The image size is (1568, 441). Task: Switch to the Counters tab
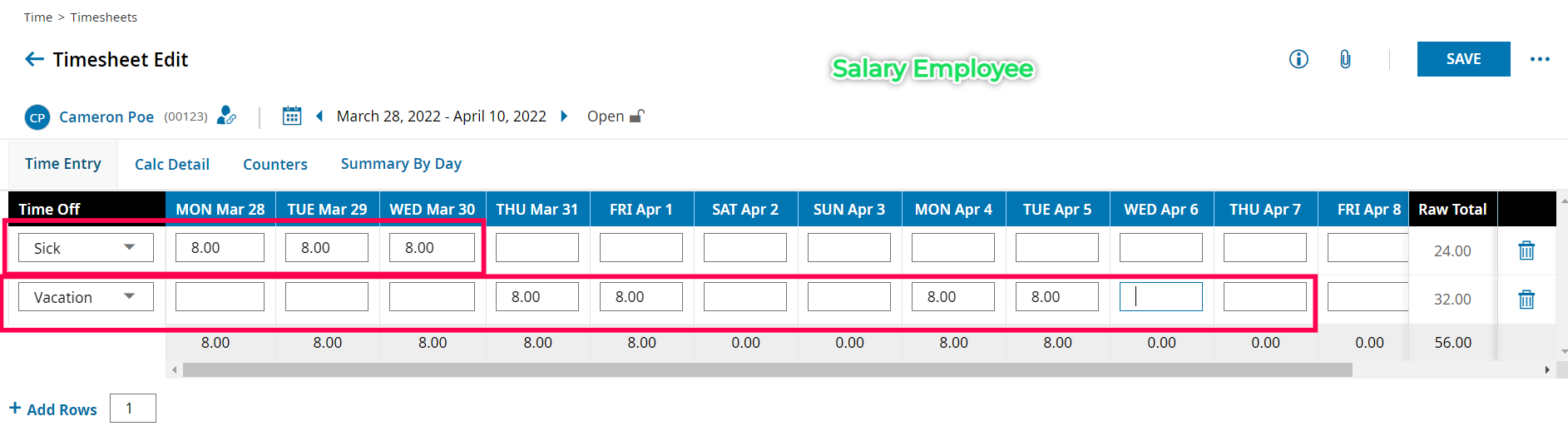coord(275,165)
